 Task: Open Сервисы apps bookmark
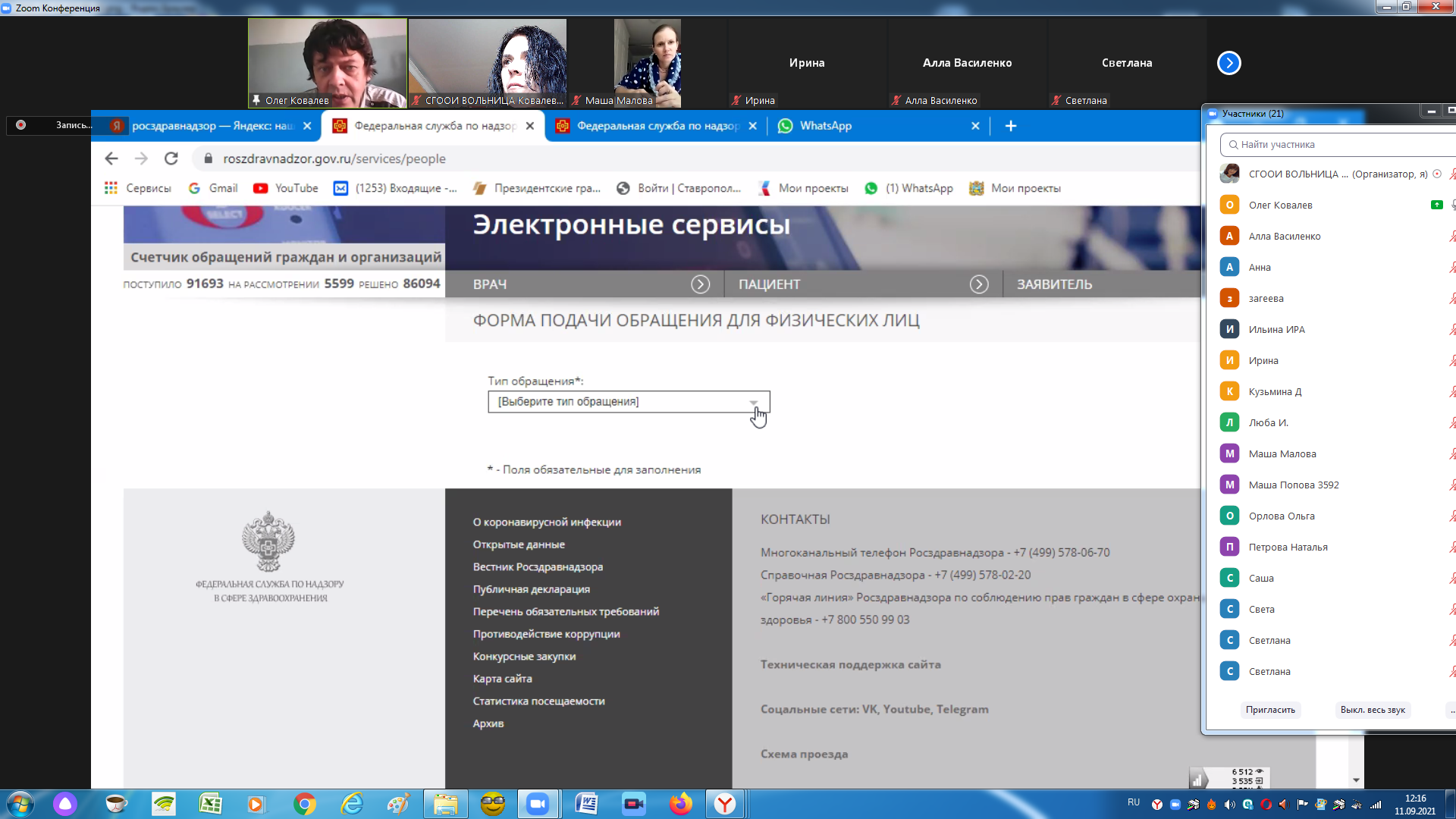[x=138, y=188]
